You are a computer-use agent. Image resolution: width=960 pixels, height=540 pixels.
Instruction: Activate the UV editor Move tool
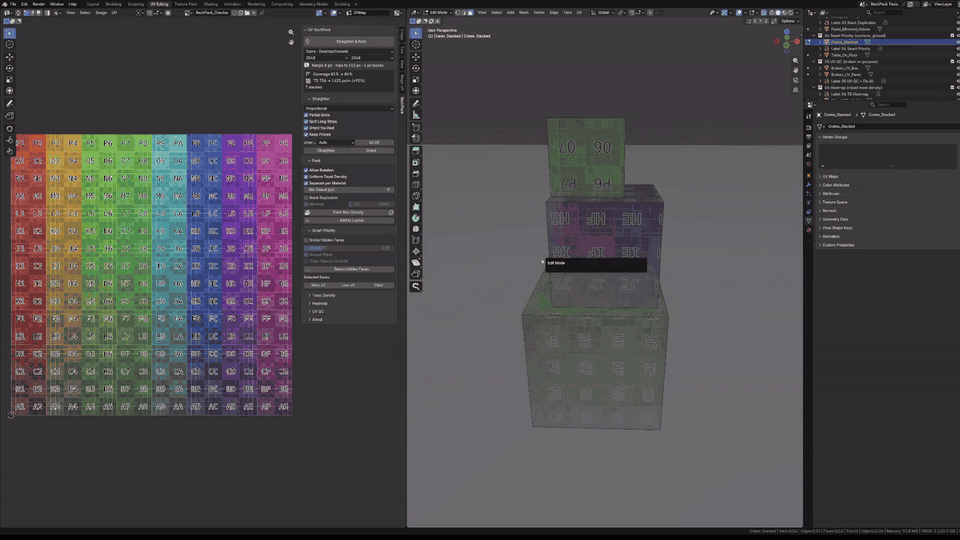click(x=10, y=57)
